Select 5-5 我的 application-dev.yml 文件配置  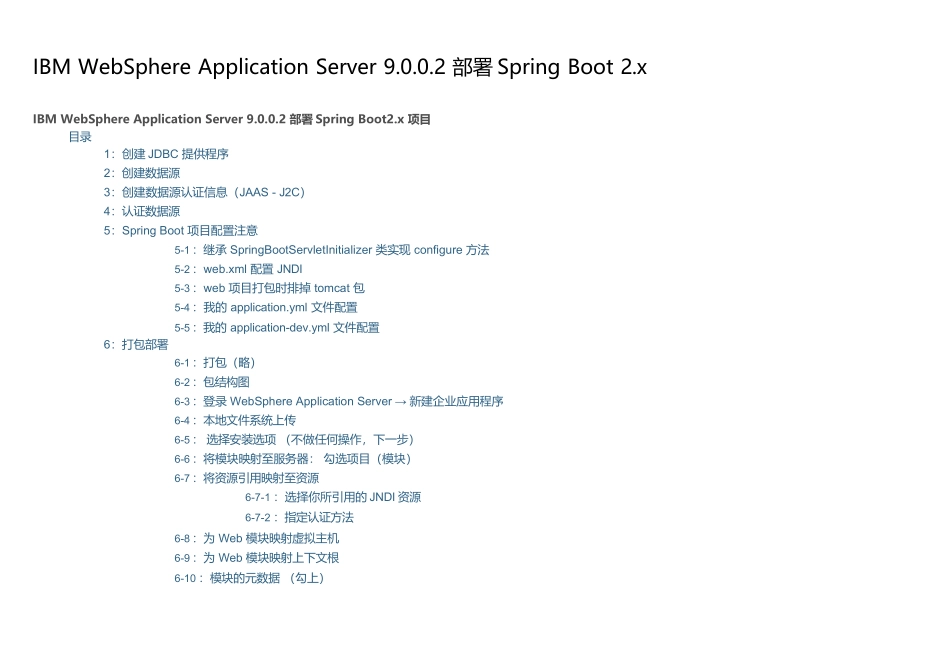tap(277, 328)
